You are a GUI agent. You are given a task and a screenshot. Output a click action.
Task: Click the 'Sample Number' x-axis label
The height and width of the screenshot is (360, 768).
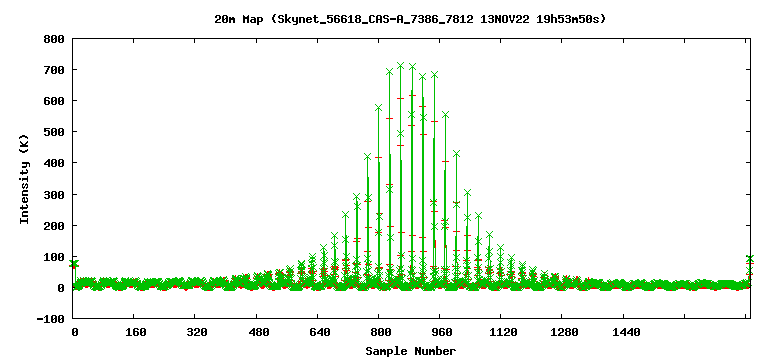coord(410,351)
